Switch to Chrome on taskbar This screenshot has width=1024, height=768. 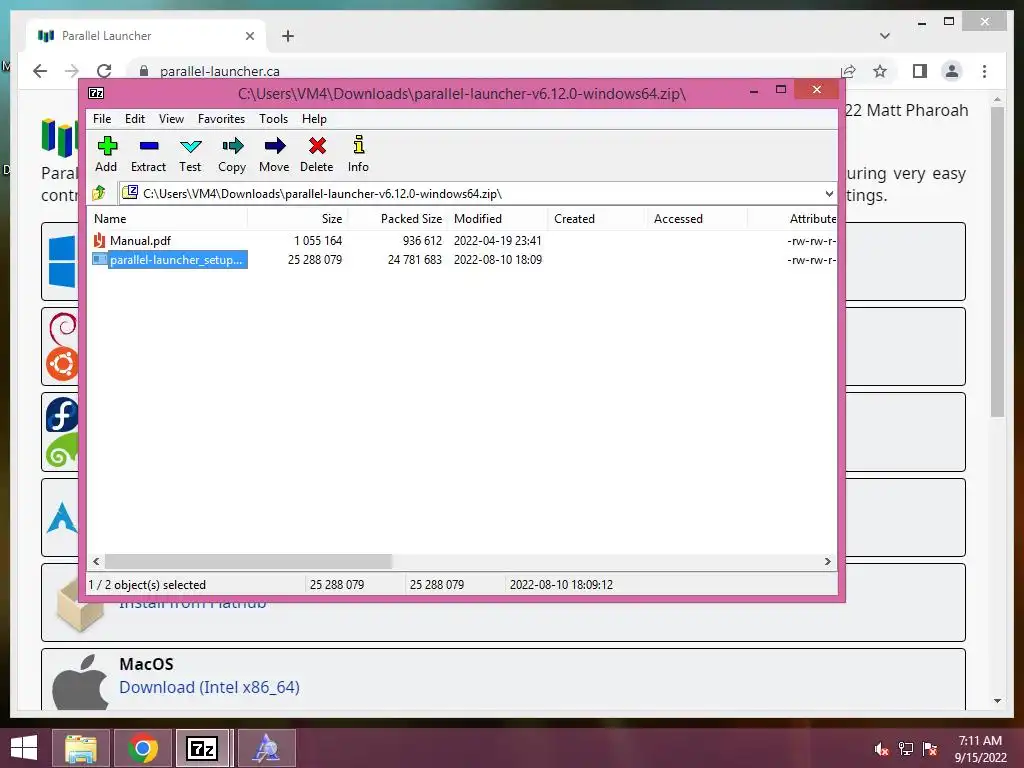pos(143,748)
